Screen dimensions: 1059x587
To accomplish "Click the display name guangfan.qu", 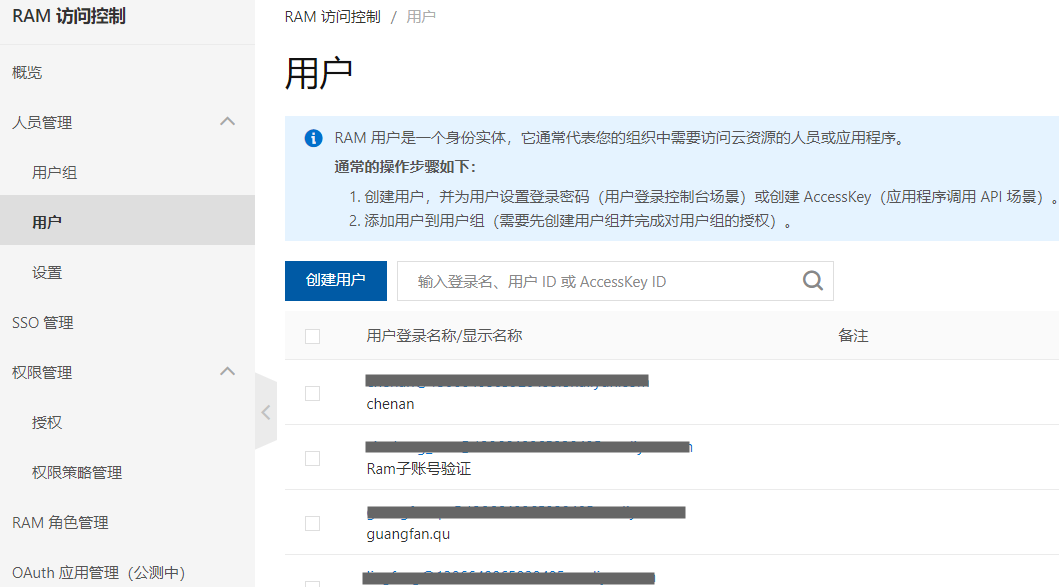I will pos(408,534).
